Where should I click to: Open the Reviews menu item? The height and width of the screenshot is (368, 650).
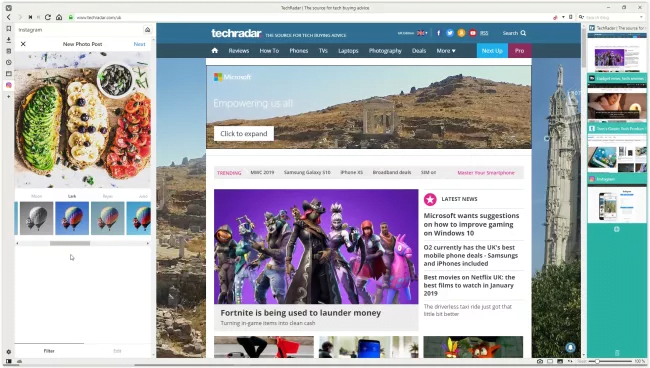(239, 51)
